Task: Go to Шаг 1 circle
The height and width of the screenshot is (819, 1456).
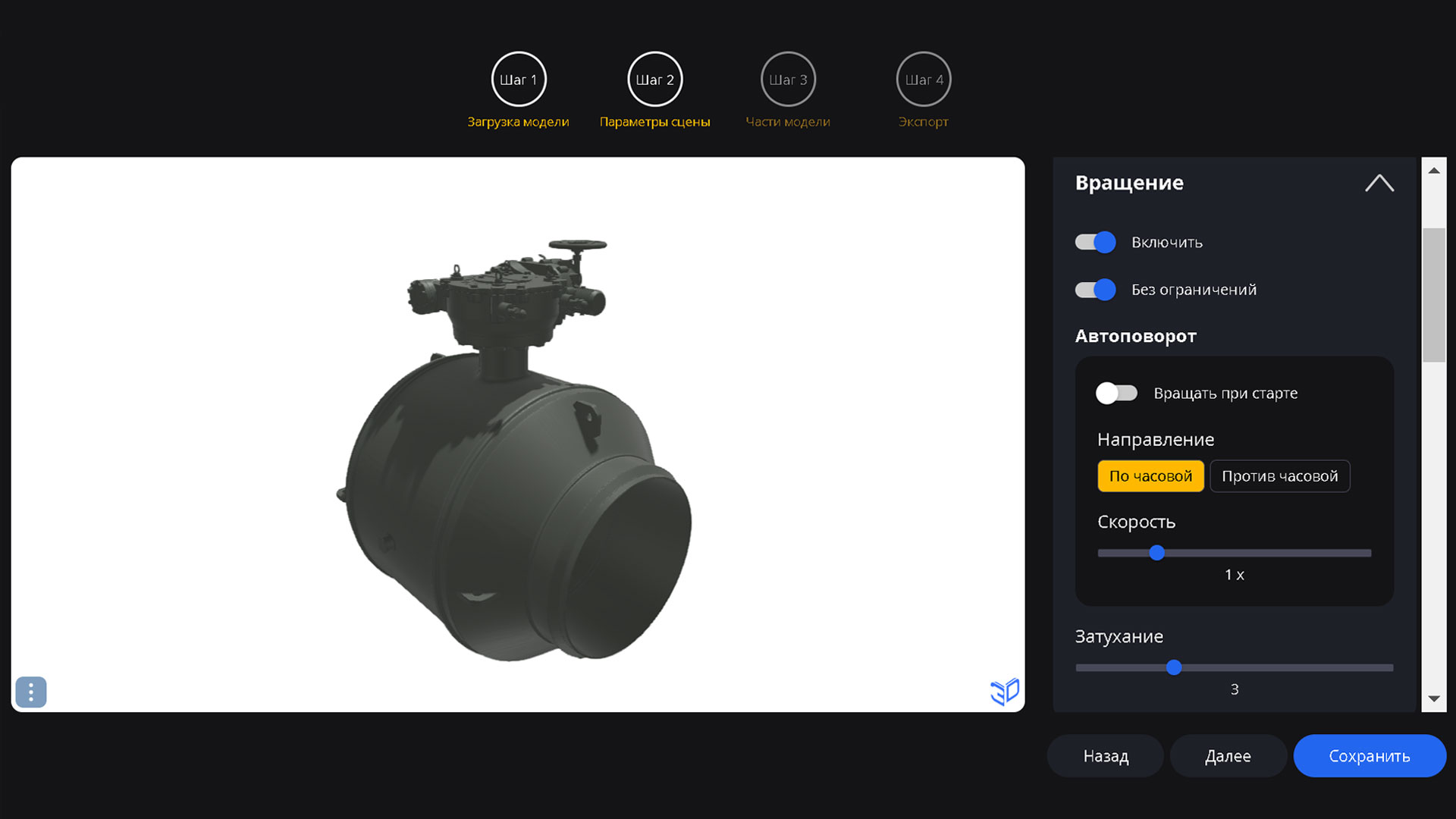Action: tap(519, 80)
